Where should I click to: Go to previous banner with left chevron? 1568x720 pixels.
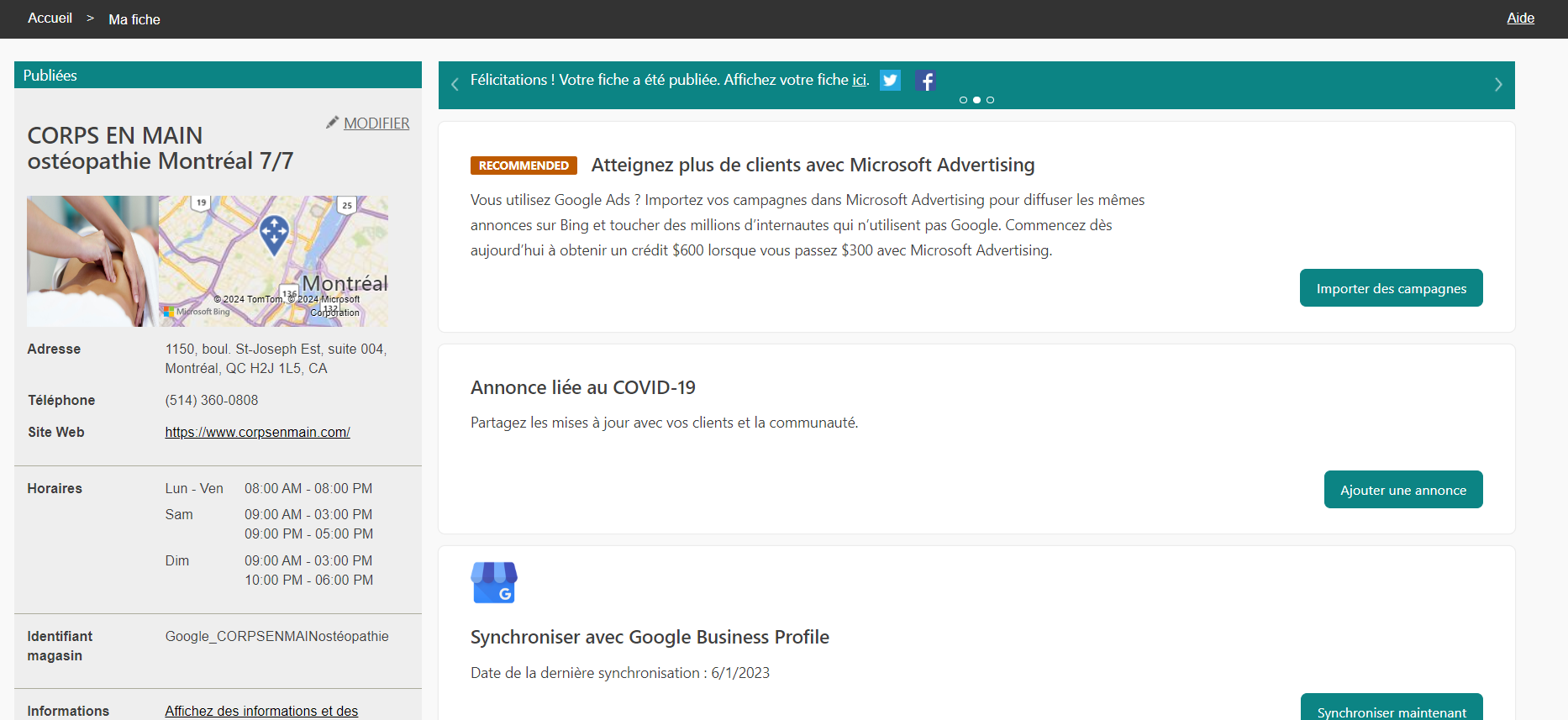[455, 84]
